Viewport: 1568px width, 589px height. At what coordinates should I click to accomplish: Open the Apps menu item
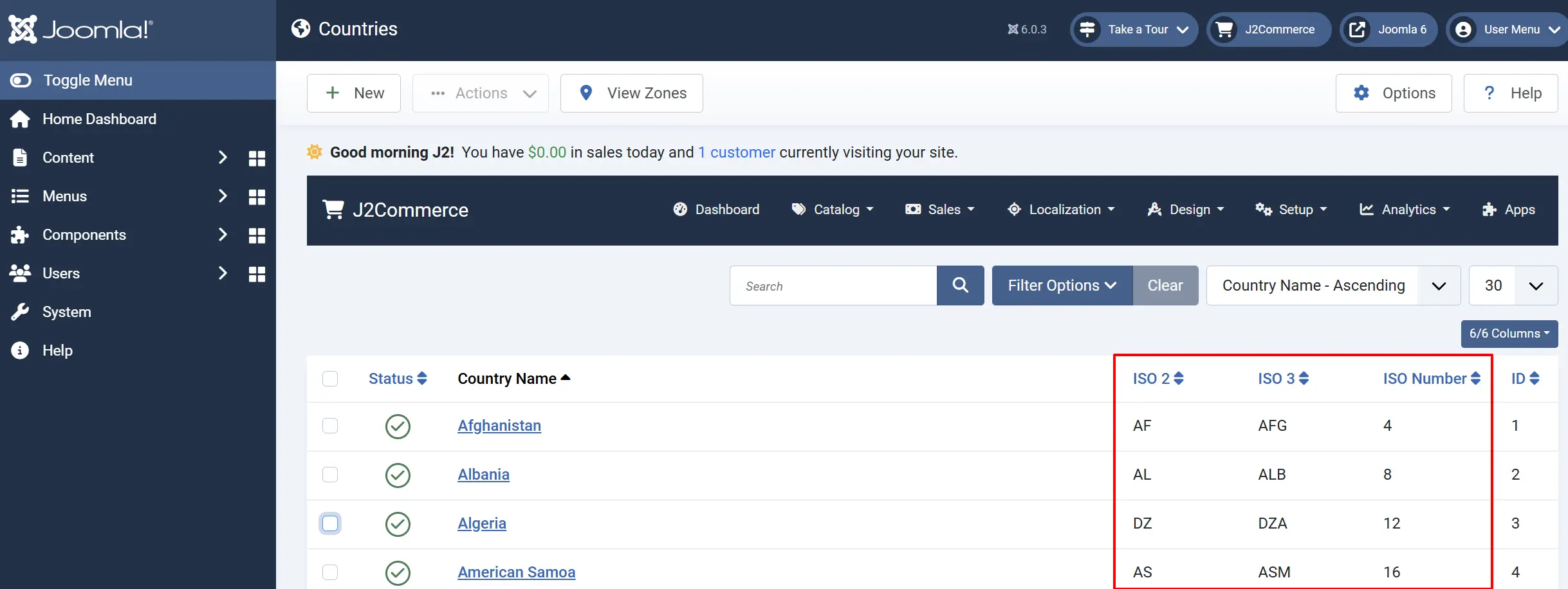pyautogui.click(x=1509, y=210)
